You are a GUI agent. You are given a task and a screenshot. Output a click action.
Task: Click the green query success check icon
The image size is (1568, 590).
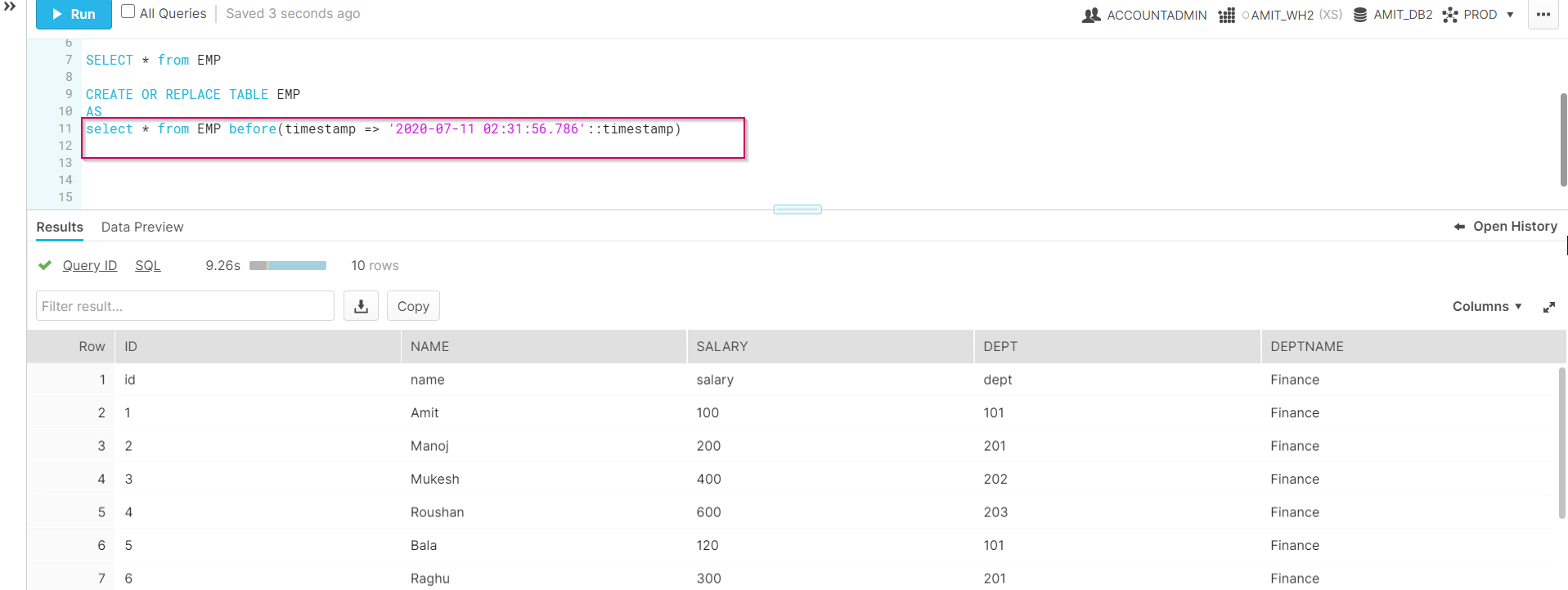[45, 265]
